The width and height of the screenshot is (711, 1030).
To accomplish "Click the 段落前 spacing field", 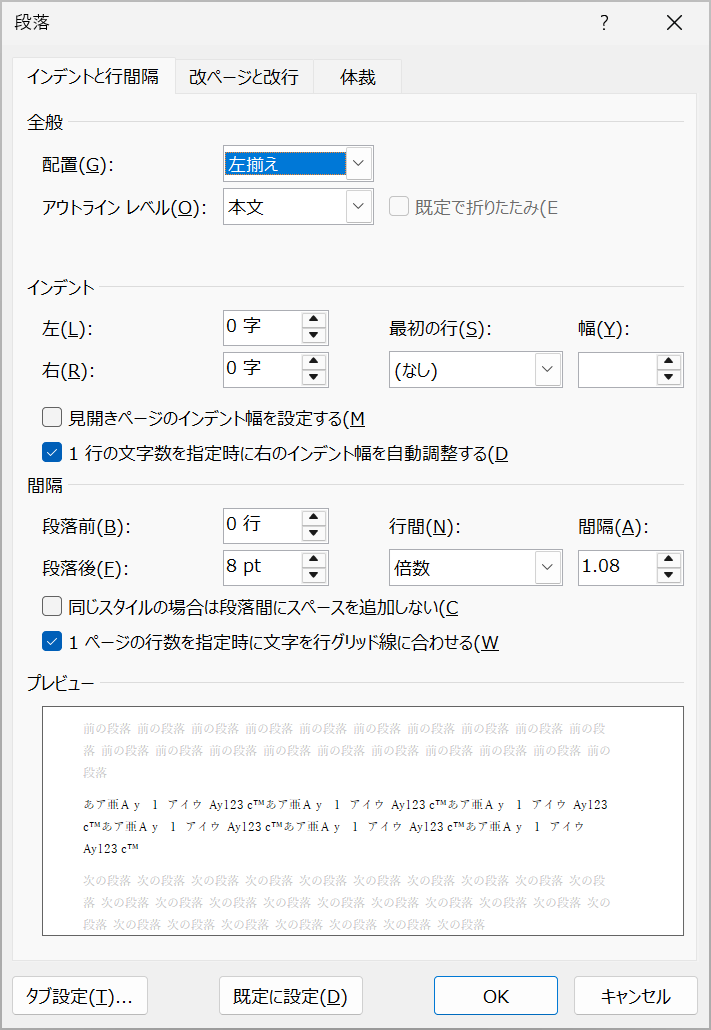I will point(263,525).
